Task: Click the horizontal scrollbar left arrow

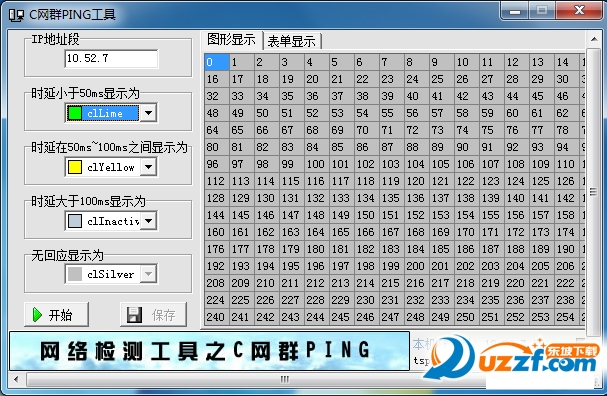Action: tap(15, 379)
